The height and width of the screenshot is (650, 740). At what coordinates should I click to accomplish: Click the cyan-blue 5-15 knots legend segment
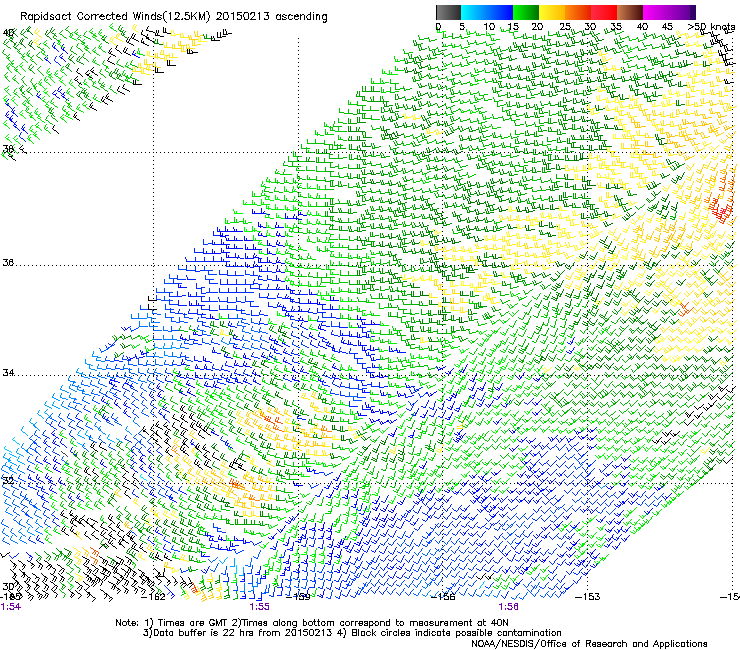pos(487,12)
